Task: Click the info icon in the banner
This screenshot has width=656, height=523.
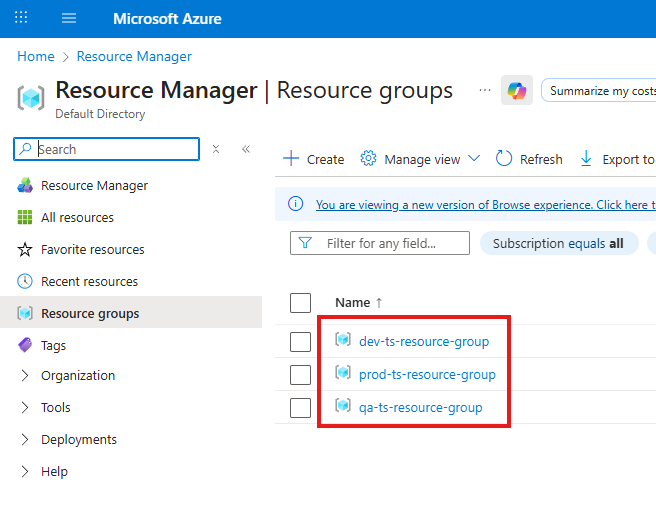Action: tap(295, 204)
